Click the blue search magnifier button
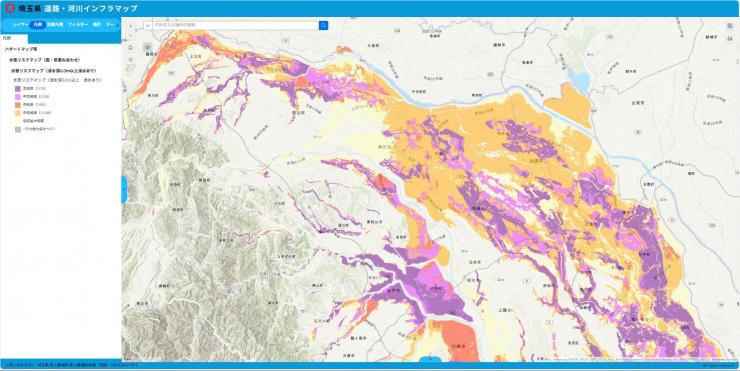740x371 pixels. [x=323, y=25]
